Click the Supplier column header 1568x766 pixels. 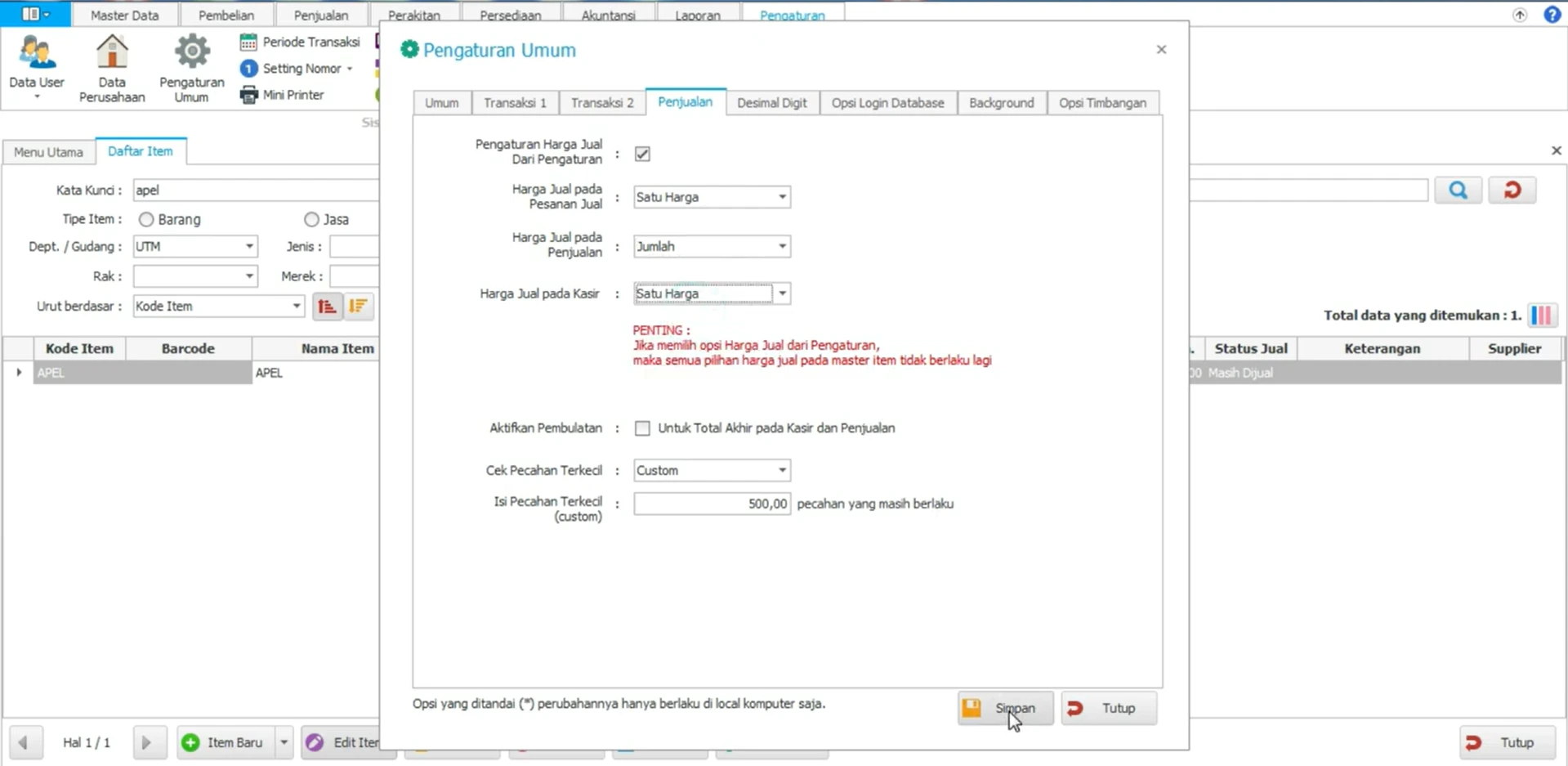click(x=1514, y=348)
